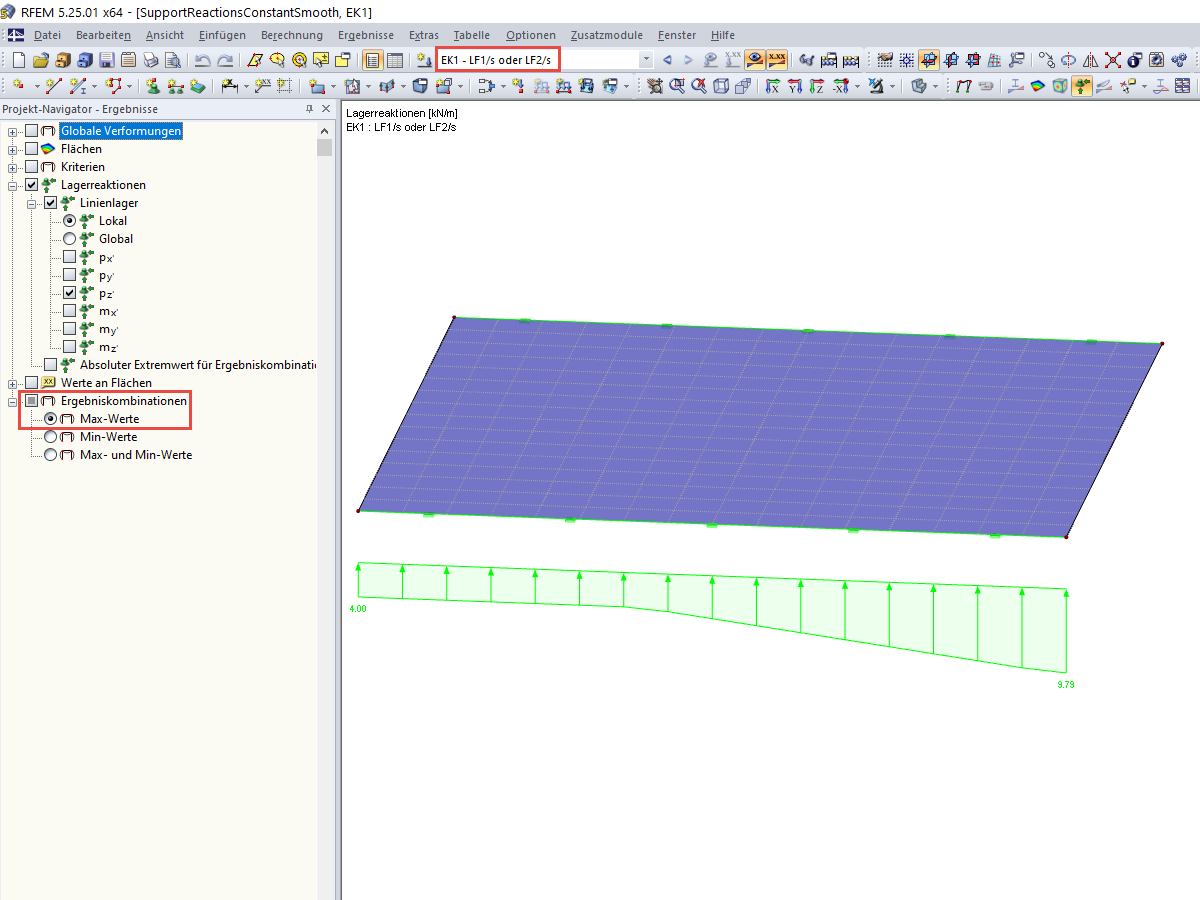Select the Lokal radio option
Screen dimensions: 1200x900
(70, 221)
